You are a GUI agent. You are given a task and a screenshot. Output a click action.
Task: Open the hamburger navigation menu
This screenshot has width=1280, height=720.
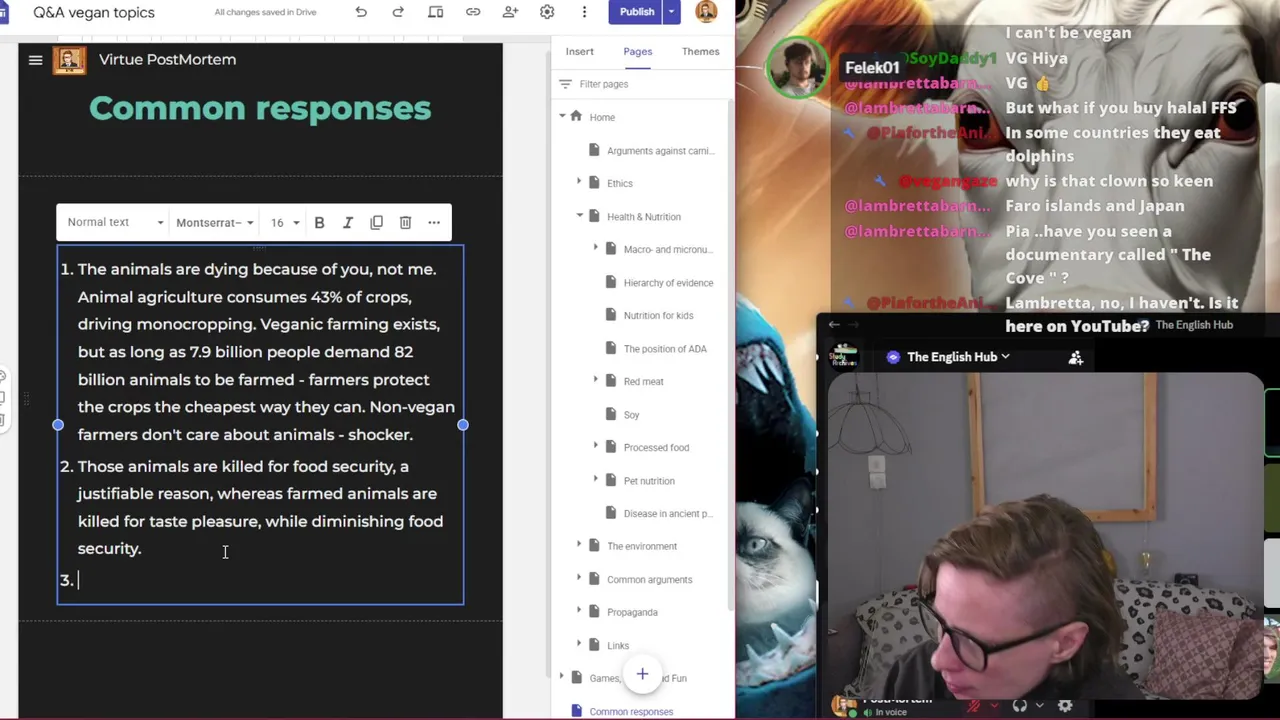(35, 60)
